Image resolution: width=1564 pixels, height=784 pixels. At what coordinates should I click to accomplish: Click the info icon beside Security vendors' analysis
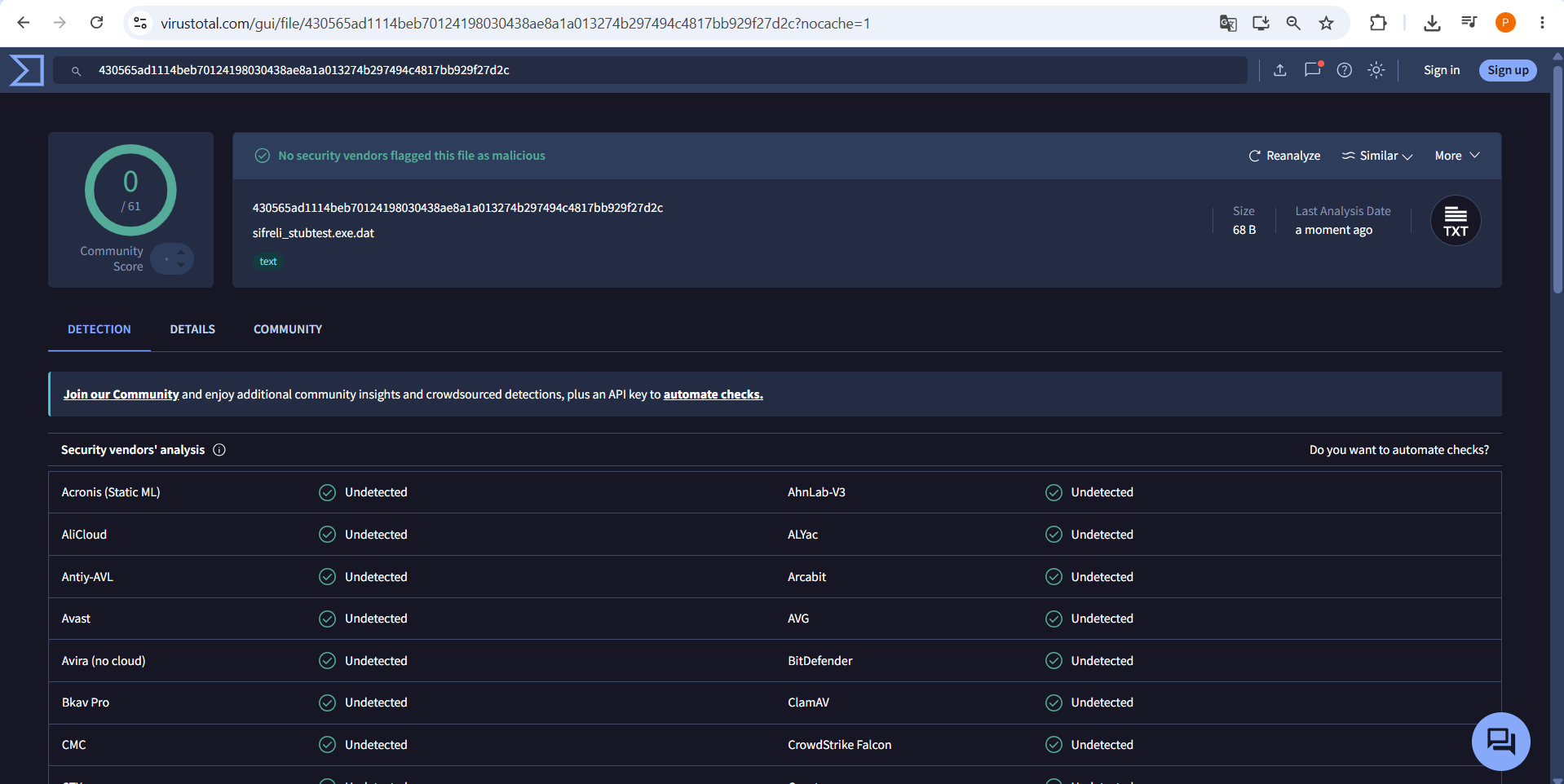point(219,450)
